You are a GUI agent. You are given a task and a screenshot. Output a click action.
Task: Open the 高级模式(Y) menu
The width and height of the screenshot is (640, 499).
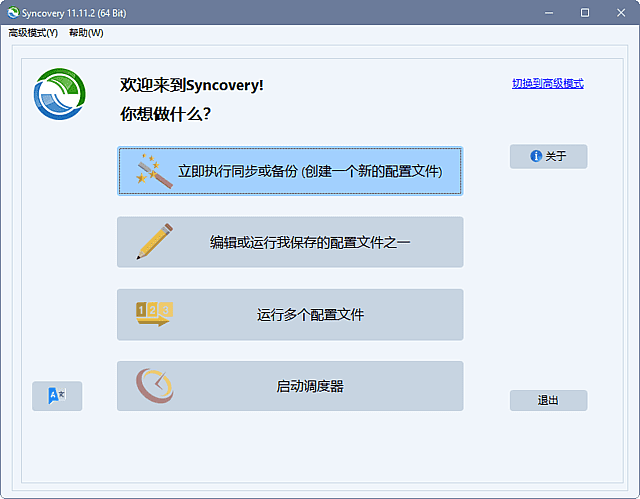point(33,33)
